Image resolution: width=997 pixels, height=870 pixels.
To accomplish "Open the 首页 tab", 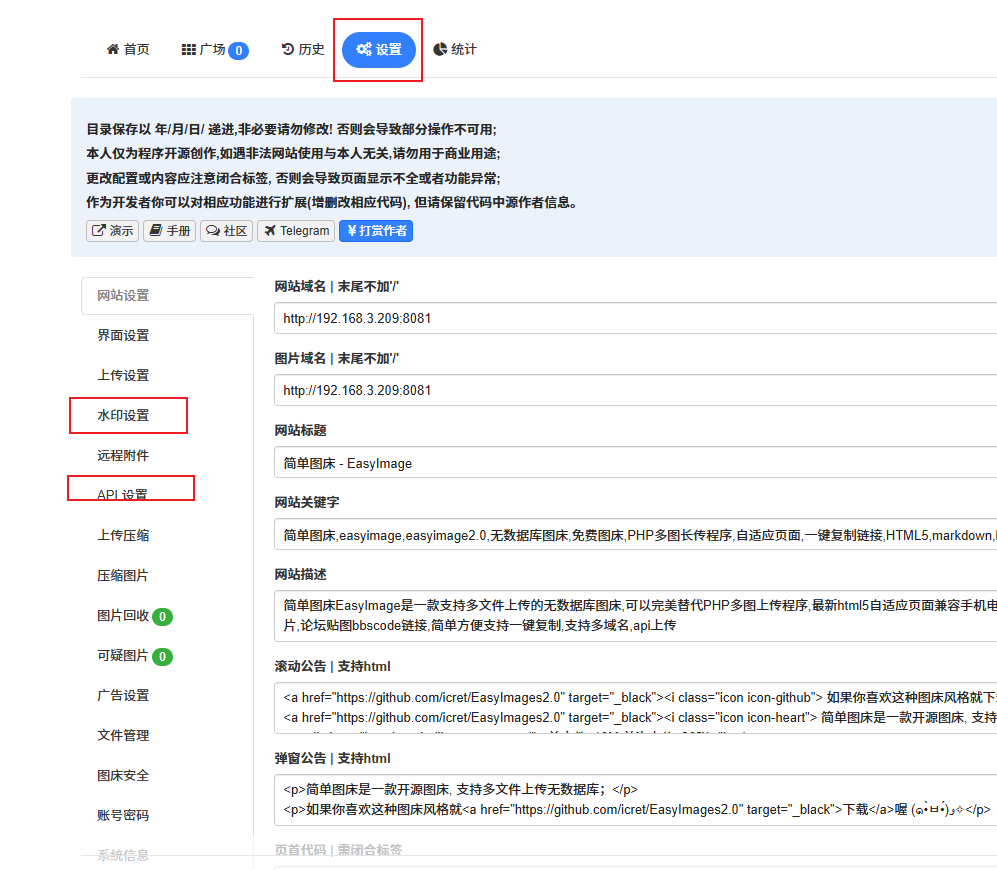I will click(128, 50).
